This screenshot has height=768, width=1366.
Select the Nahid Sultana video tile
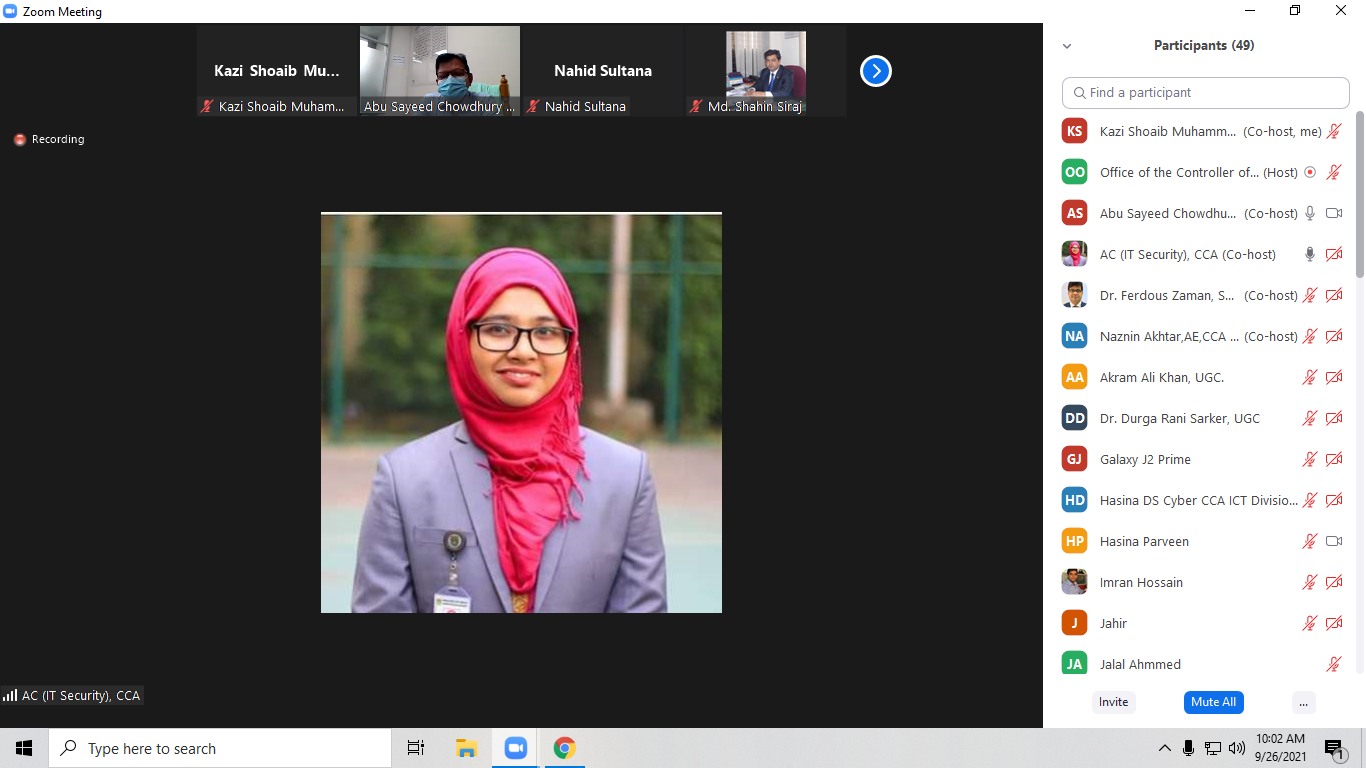[603, 71]
